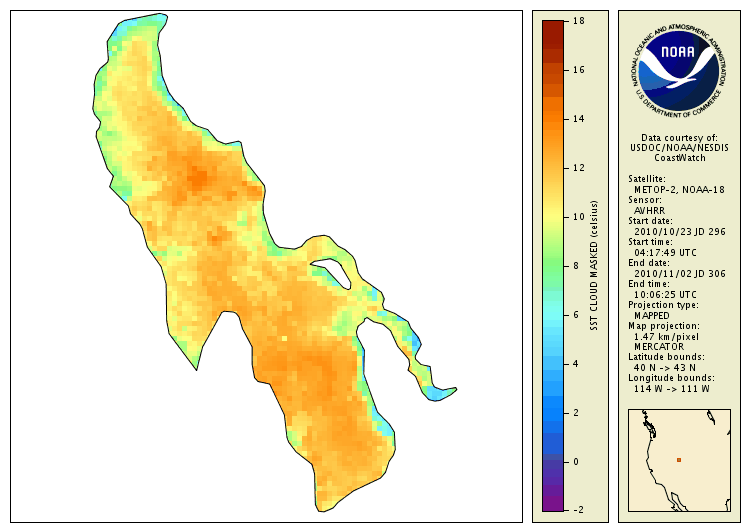Click the dark red top of color scale
Viewport: 750px width, 532px height.
tap(553, 33)
